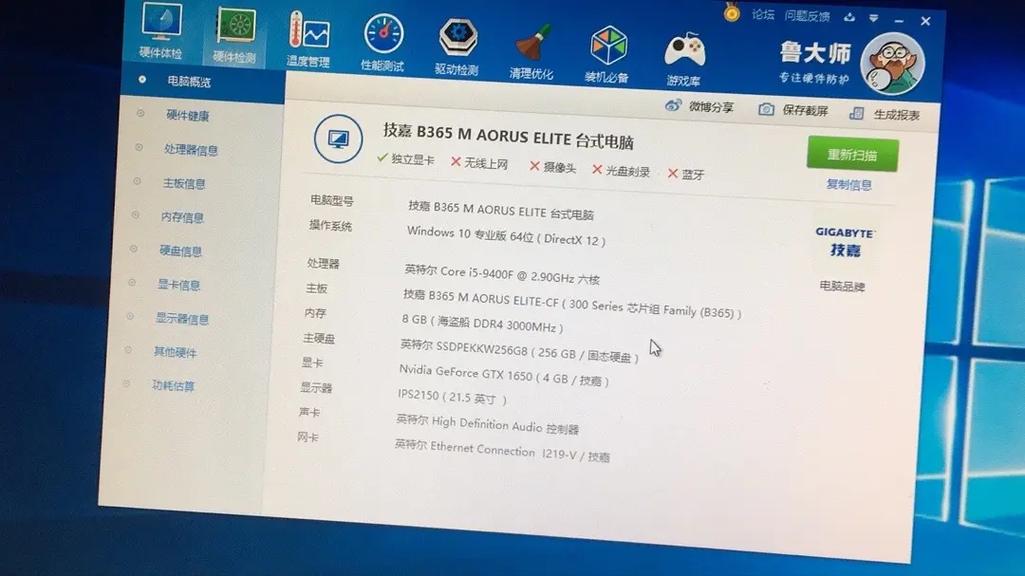
Task: Click the 独立显卡 check status
Action: [x=405, y=159]
